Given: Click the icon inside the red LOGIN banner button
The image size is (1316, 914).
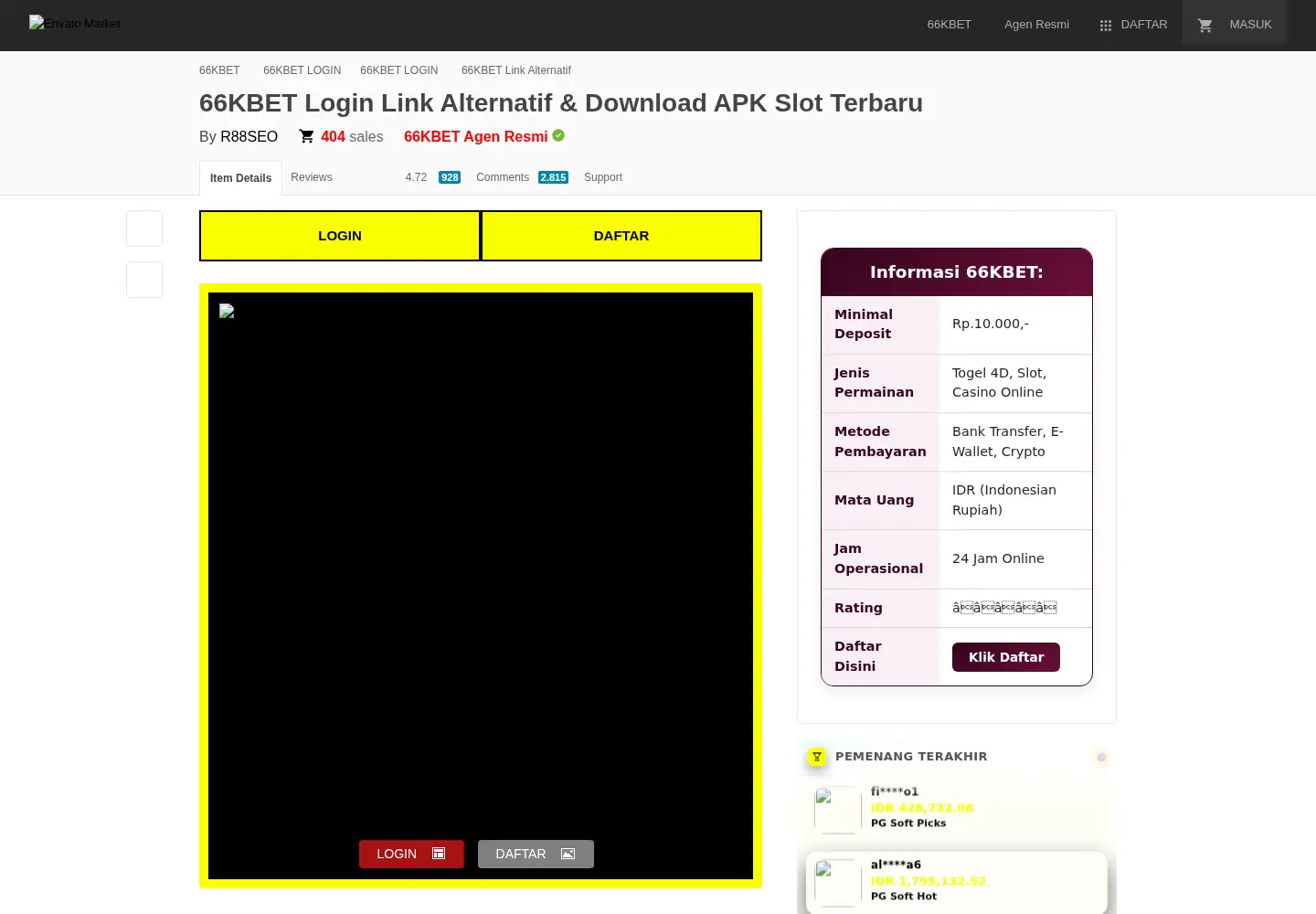Looking at the screenshot, I should pyautogui.click(x=439, y=854).
